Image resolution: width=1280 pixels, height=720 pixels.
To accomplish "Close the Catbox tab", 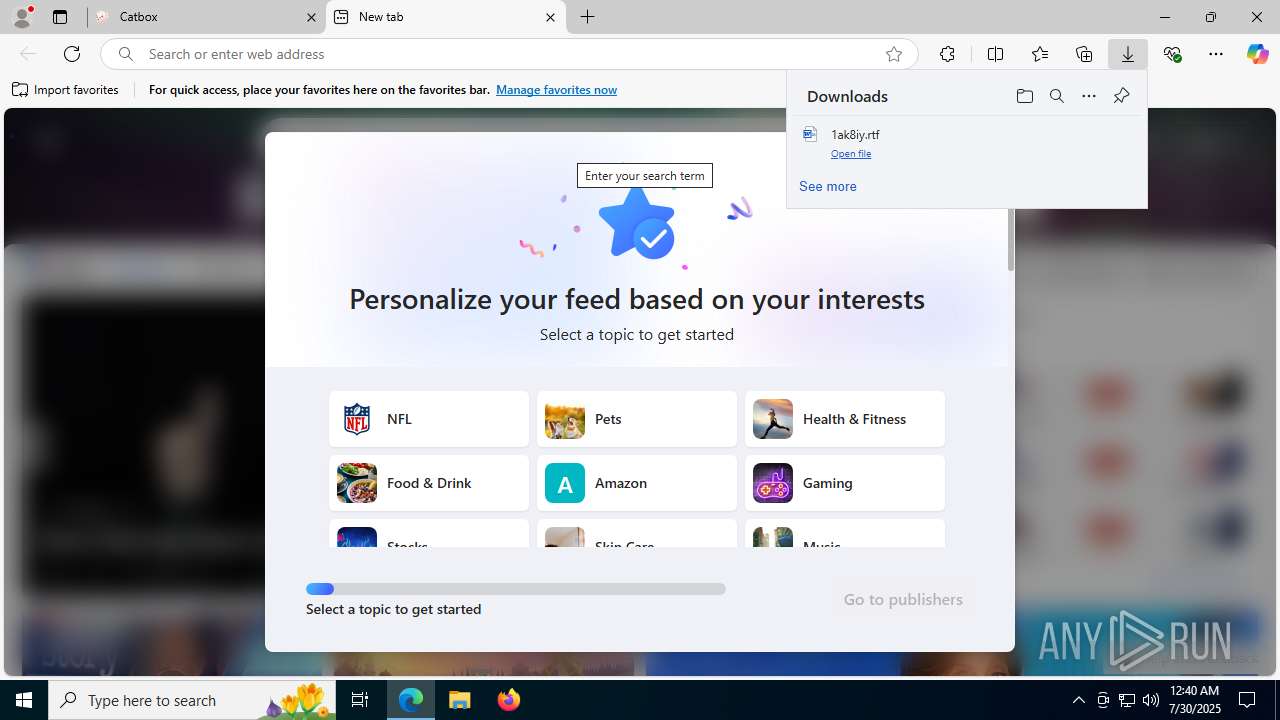I will pos(311,17).
